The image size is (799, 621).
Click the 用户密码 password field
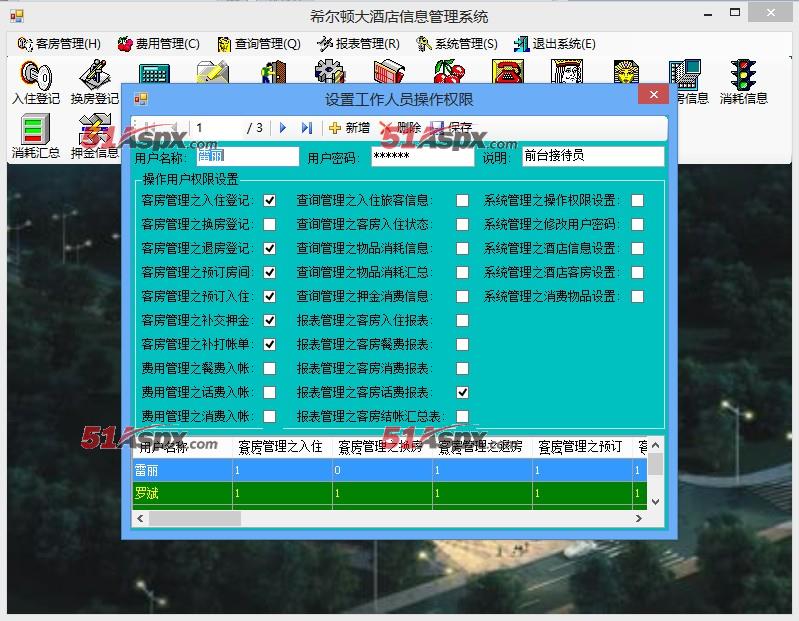[422, 156]
